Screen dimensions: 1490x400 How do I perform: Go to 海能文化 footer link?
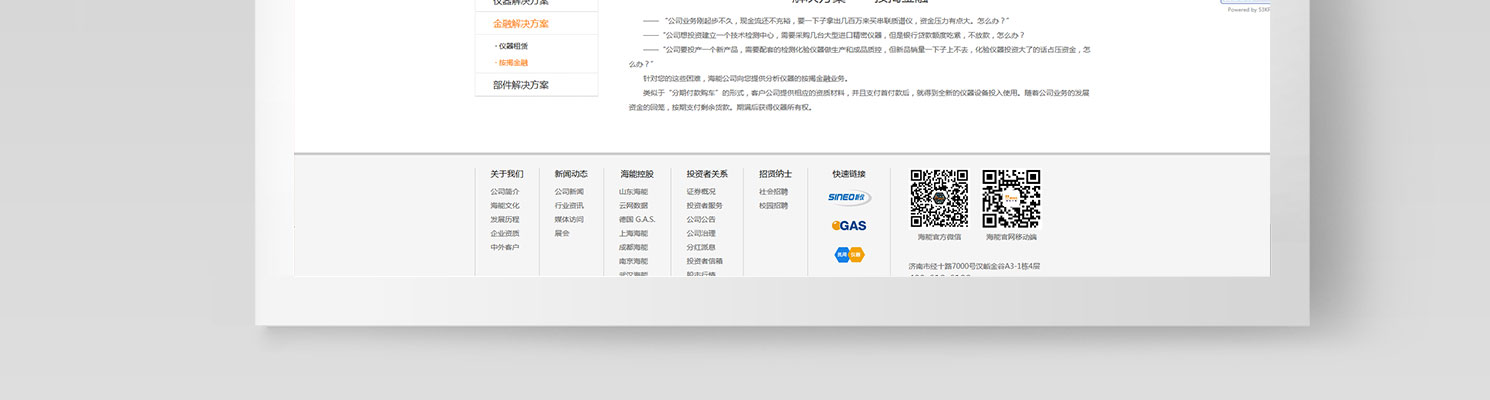tap(505, 206)
